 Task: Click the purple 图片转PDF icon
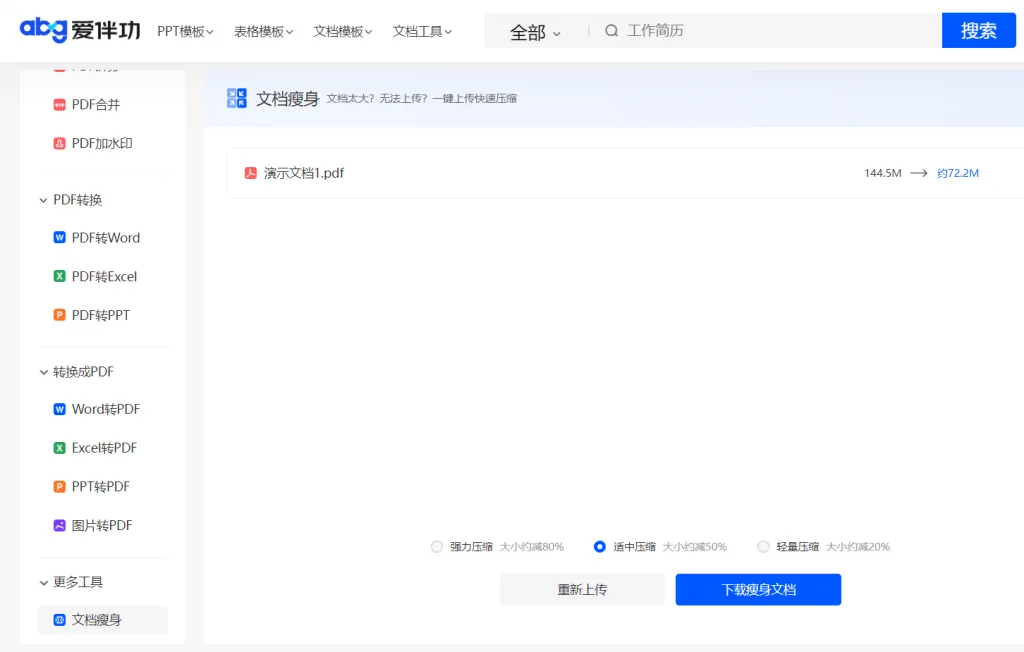click(60, 526)
